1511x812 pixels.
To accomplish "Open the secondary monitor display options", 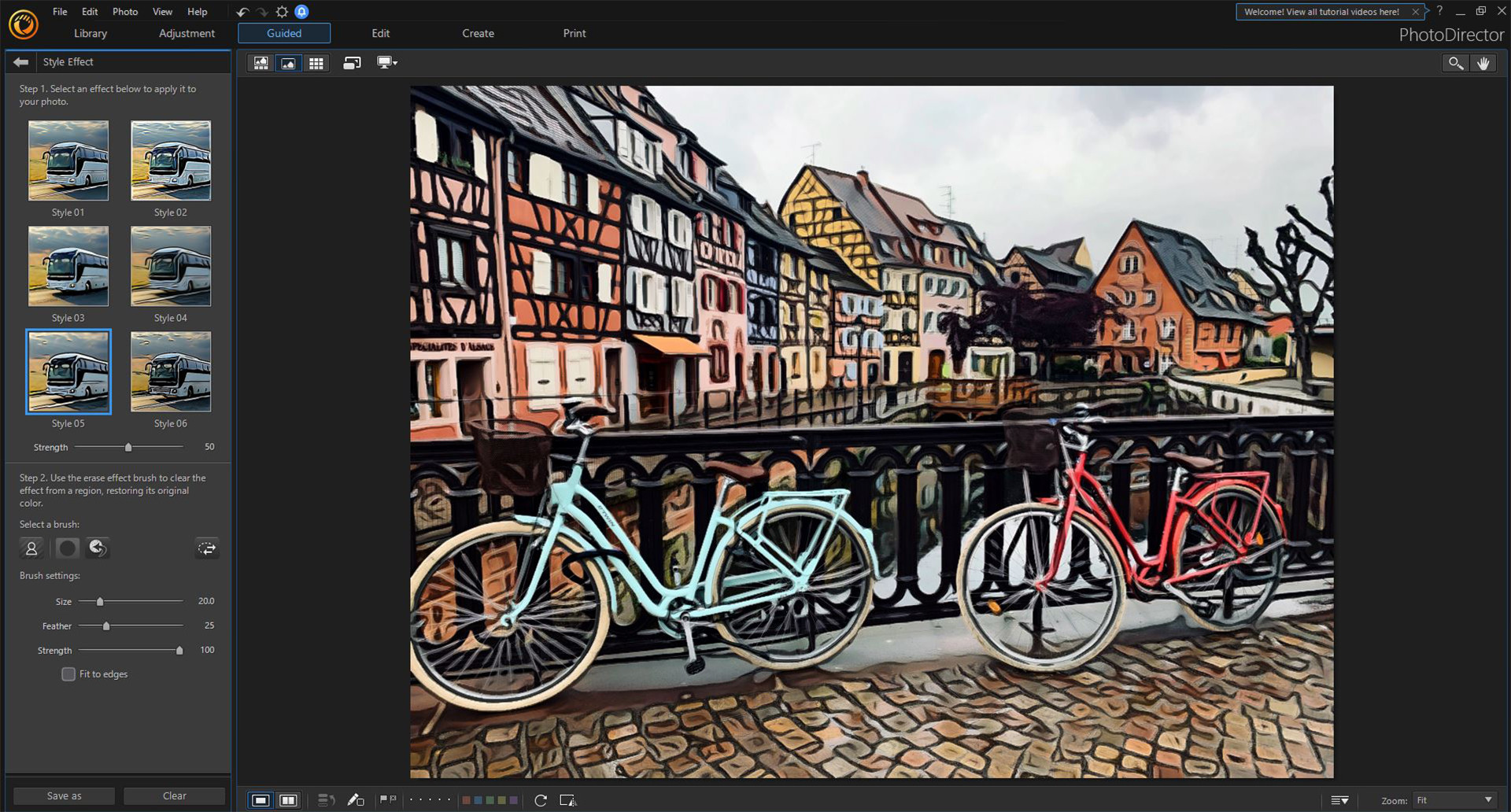I will [386, 62].
